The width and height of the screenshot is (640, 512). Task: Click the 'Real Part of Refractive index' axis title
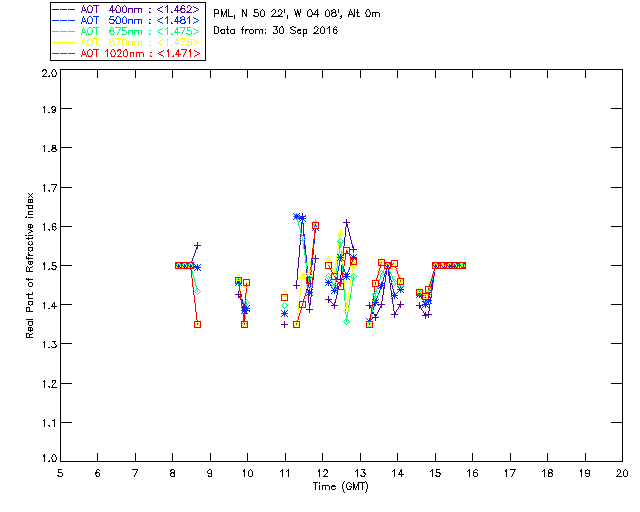tap(30, 266)
